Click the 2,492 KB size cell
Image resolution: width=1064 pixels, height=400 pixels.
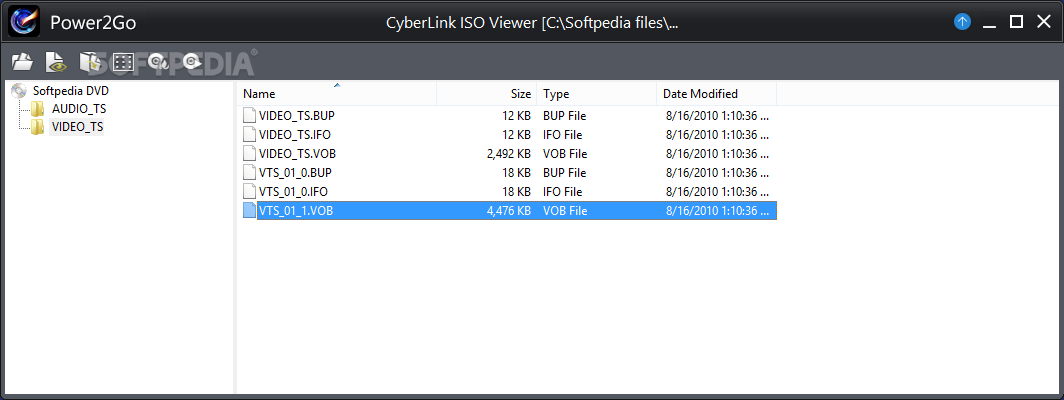coord(509,154)
